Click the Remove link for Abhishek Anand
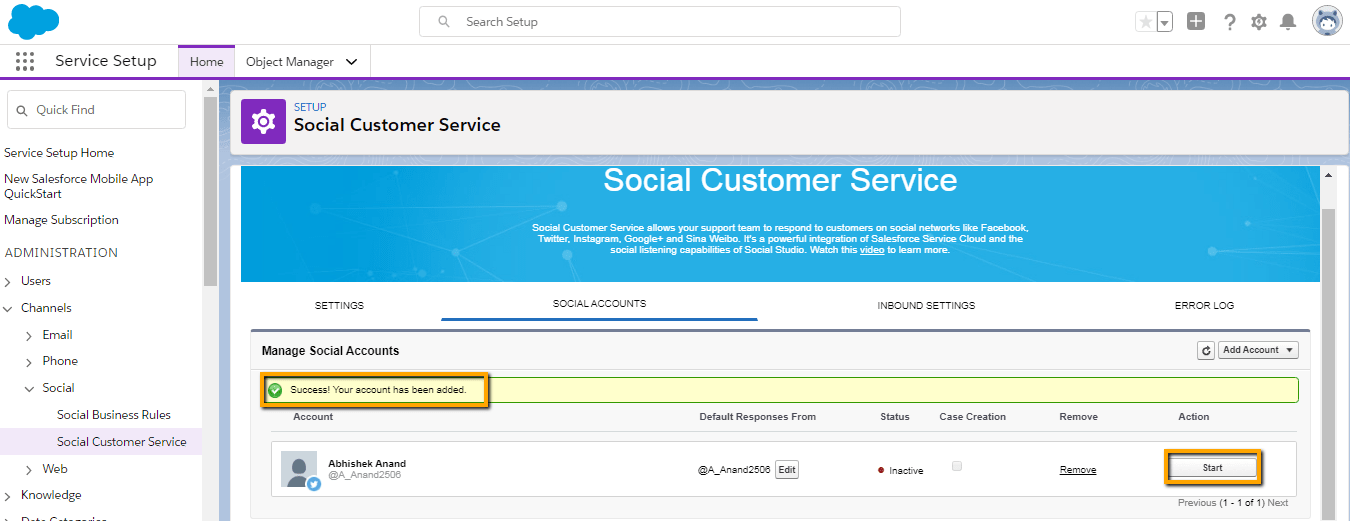Screen dimensions: 1350x521 (1078, 470)
